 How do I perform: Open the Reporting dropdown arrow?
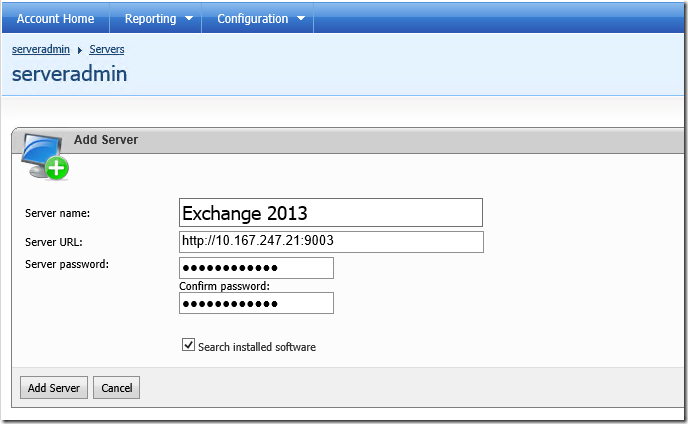click(189, 18)
